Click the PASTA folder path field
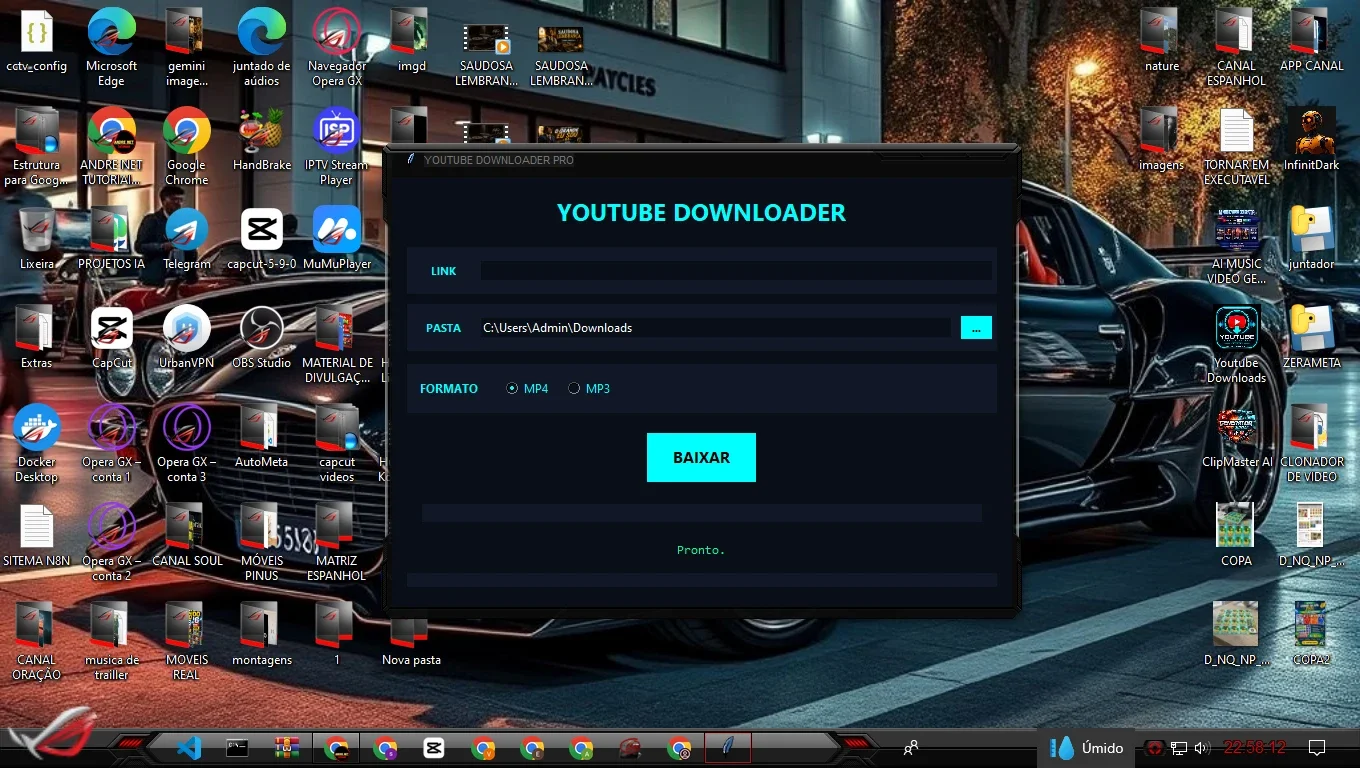This screenshot has height=768, width=1360. click(x=716, y=327)
